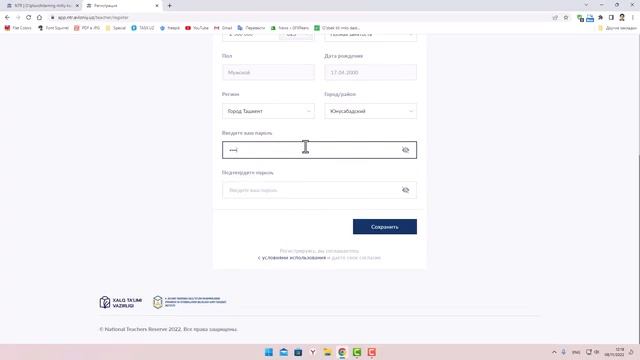
Task: Click the Xalq Ta'limi Vazirligi logo
Action: (120, 302)
